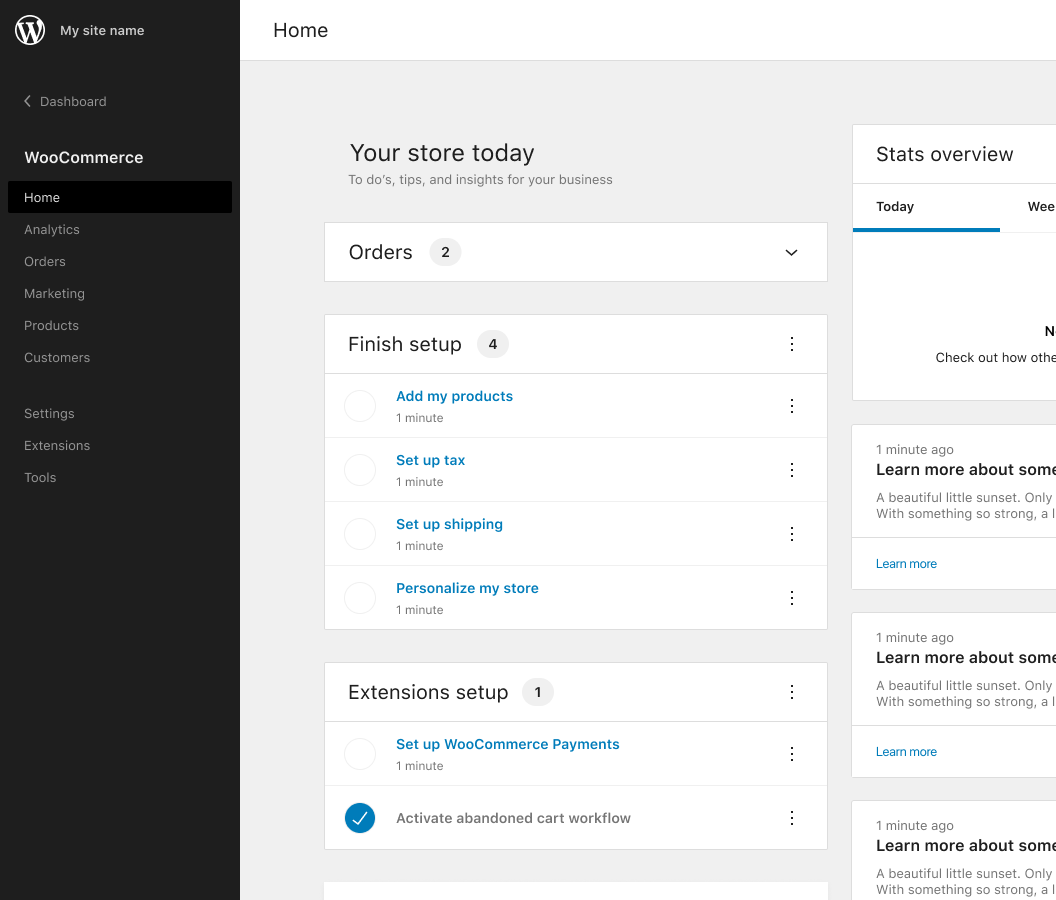Open options for Activate abandoned cart workflow
The height and width of the screenshot is (900, 1056).
791,818
